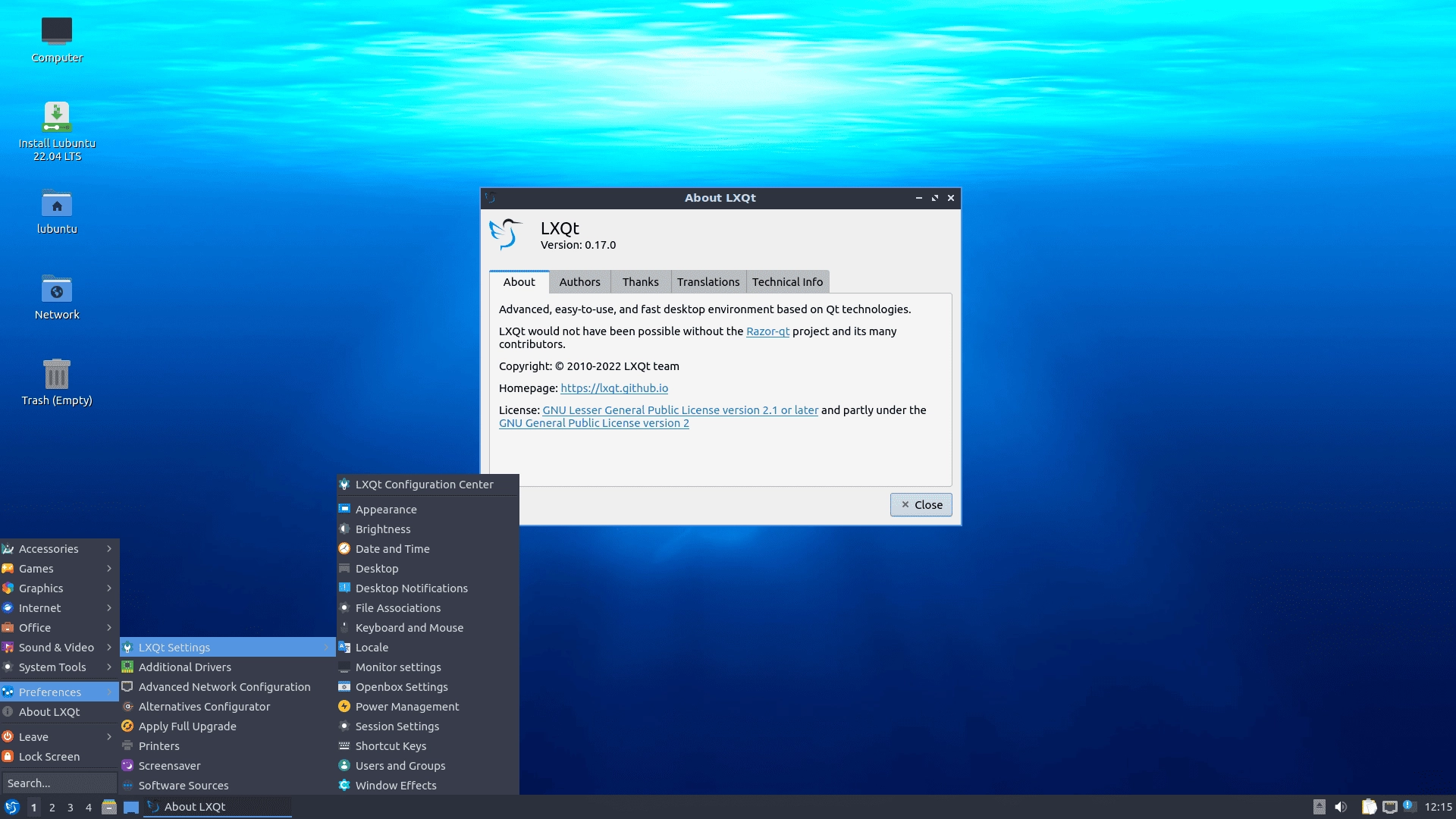Screen dimensions: 1456x819
Task: Click the removable media eject tray icon
Action: 1319,807
